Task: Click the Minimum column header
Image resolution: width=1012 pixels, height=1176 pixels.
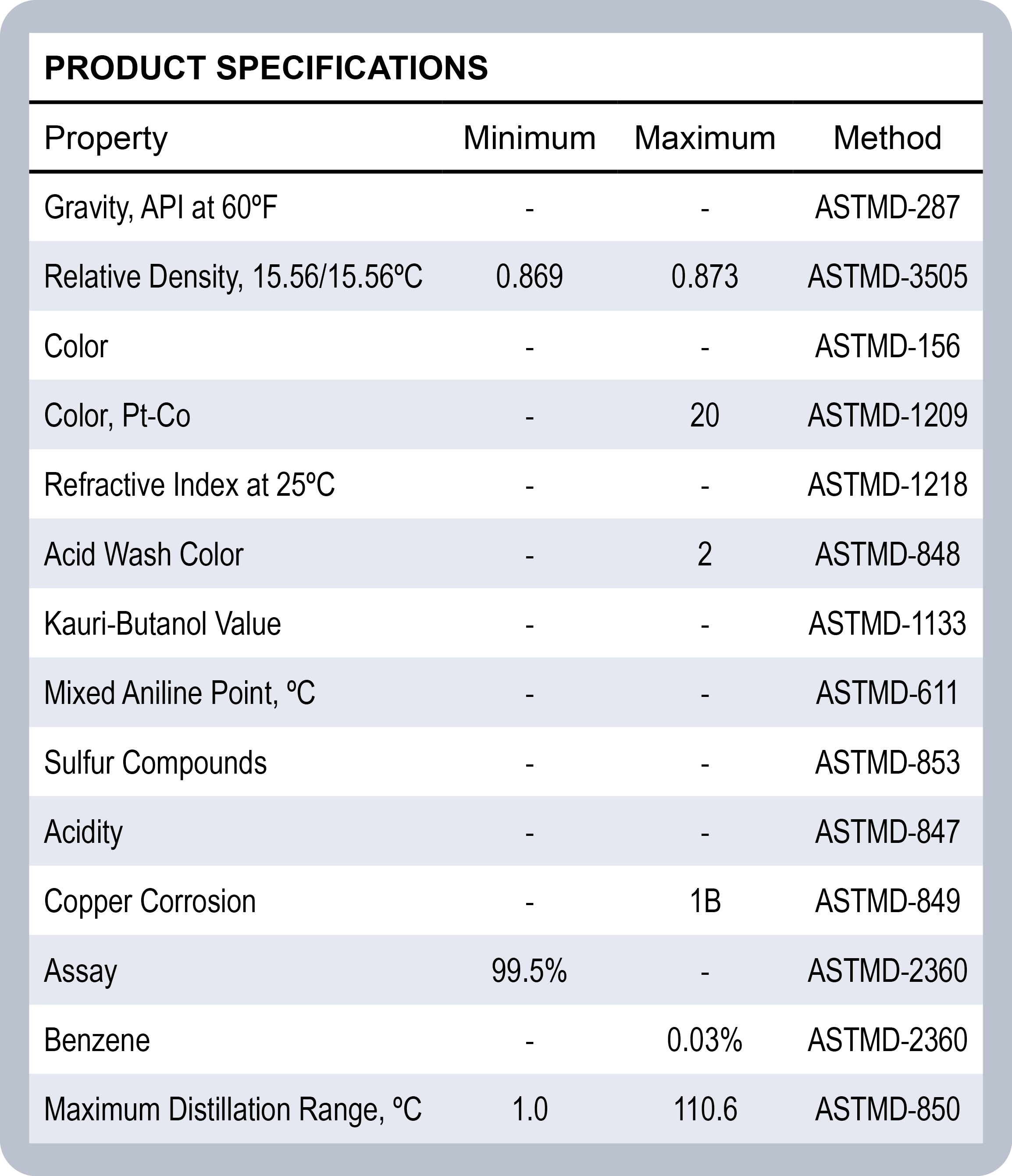Action: [x=529, y=138]
